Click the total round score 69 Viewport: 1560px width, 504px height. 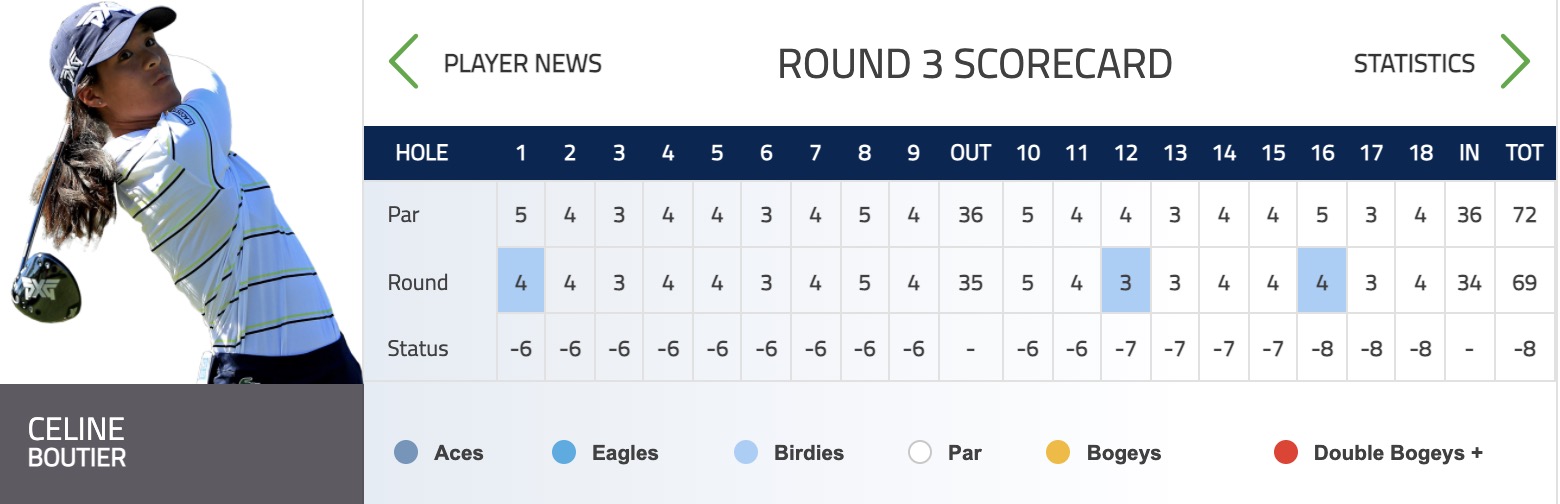click(x=1525, y=282)
